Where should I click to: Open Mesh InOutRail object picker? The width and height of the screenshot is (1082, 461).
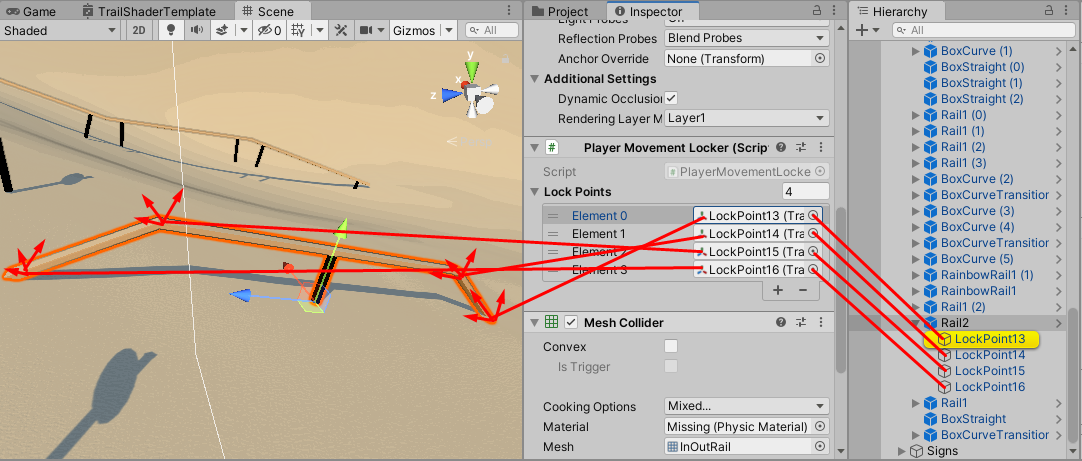(820, 447)
